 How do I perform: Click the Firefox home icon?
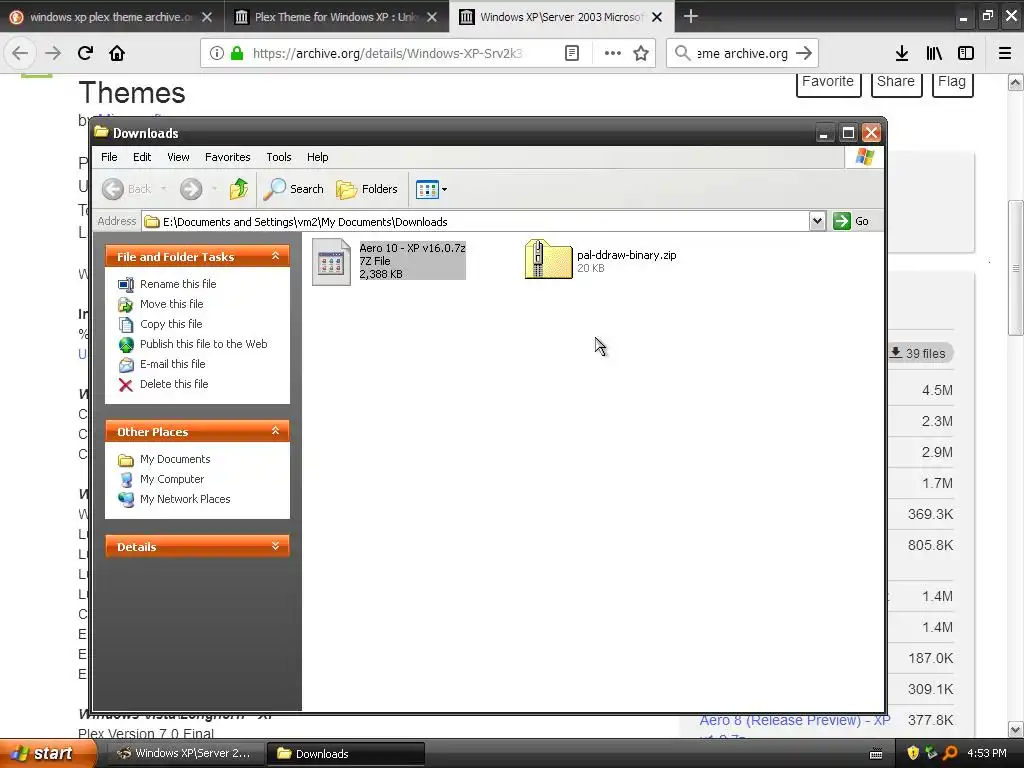point(117,53)
